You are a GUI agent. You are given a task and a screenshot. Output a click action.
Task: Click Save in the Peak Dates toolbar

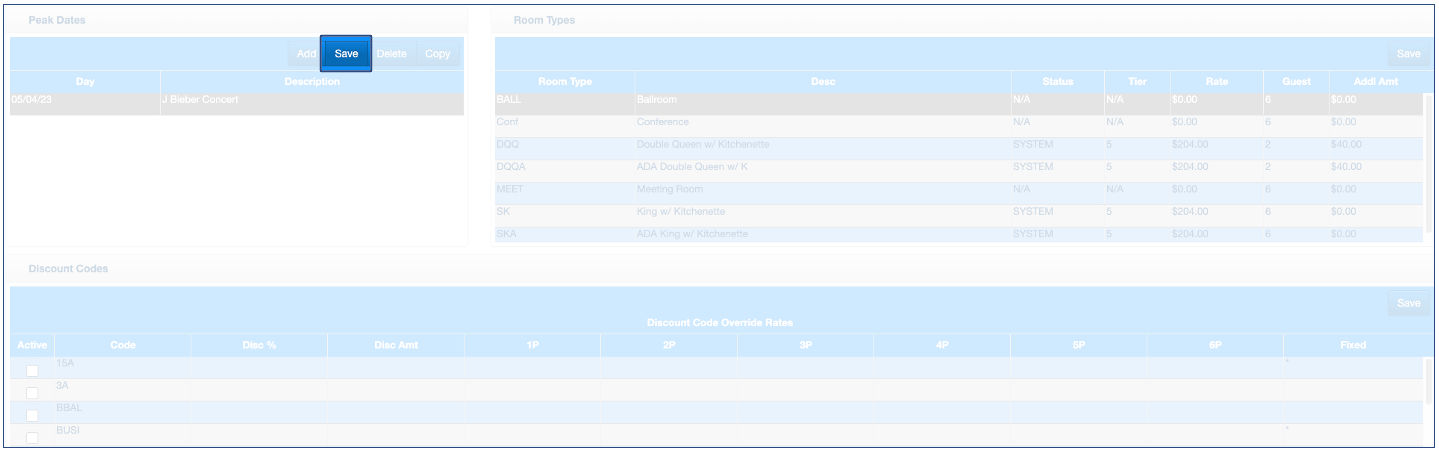coord(346,54)
